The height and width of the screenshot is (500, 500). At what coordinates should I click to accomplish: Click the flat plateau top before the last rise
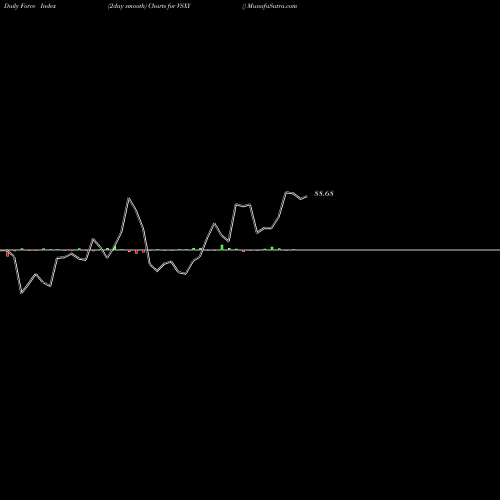tap(243, 205)
